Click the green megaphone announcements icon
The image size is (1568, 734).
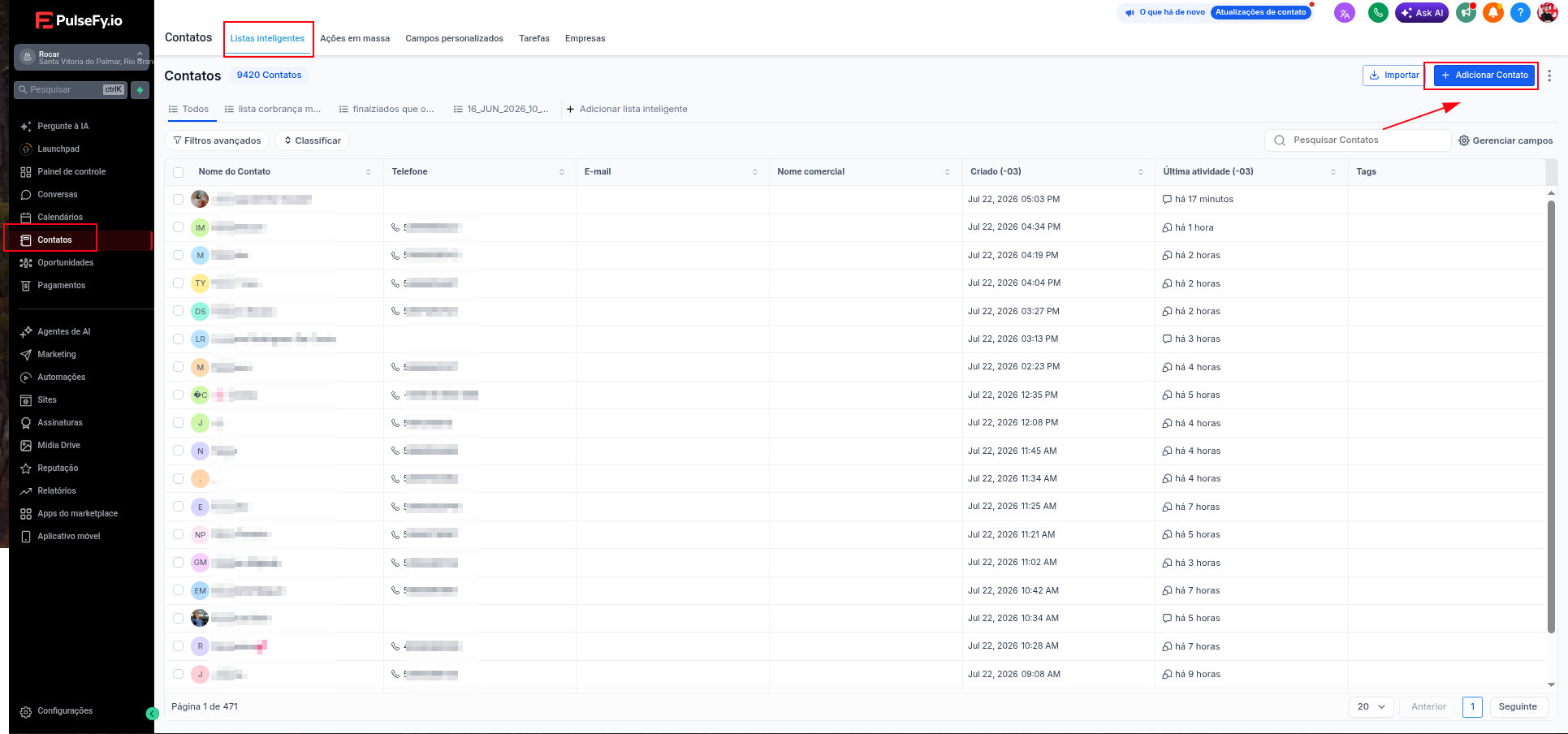coord(1465,12)
